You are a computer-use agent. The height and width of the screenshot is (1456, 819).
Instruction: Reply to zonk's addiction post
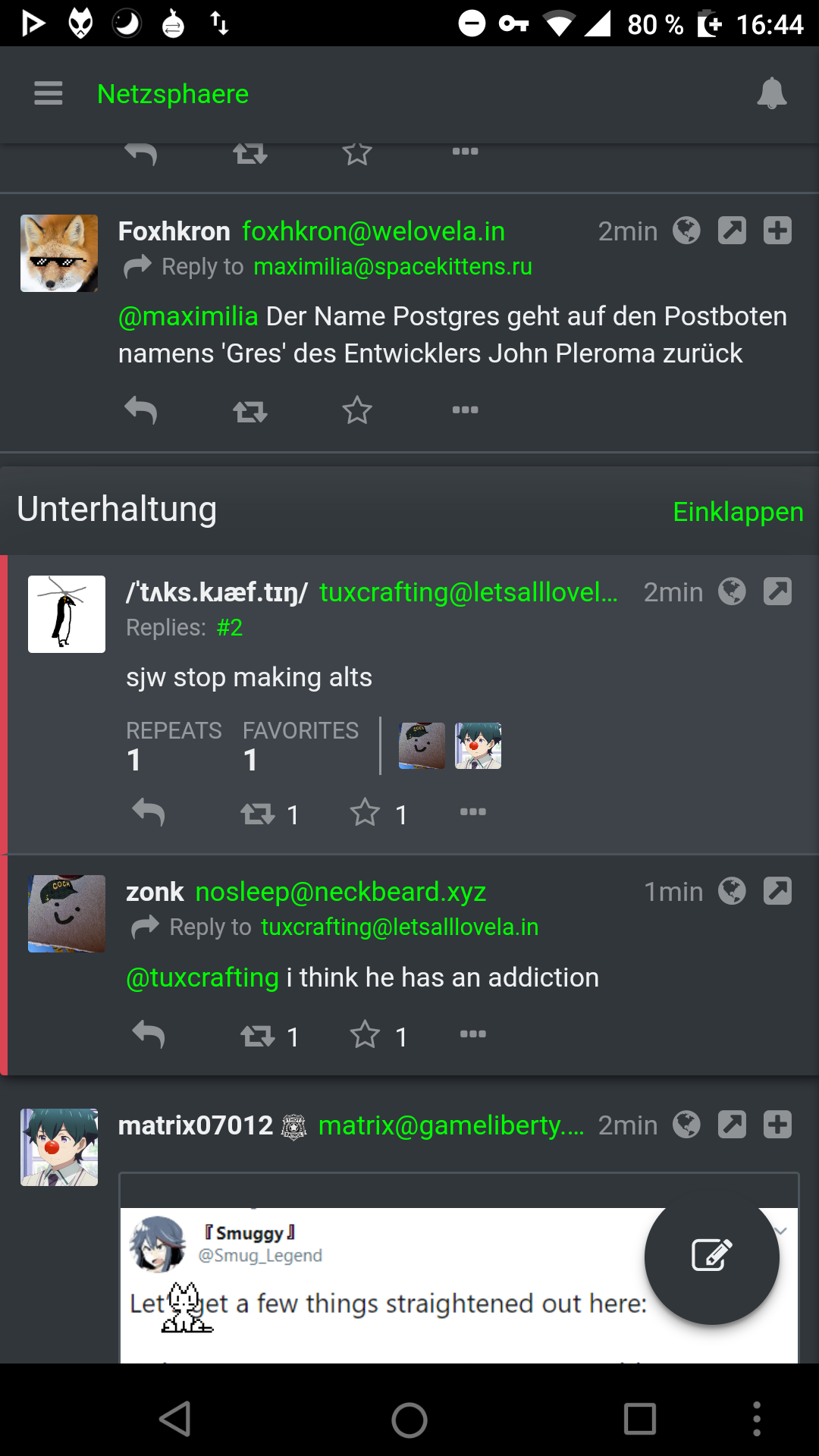148,1034
